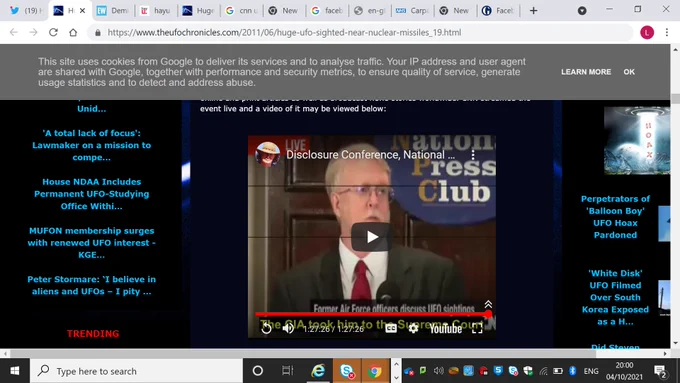The image size is (680, 383).
Task: Switch to the Twitter '(19)' tab
Action: pos(26,11)
